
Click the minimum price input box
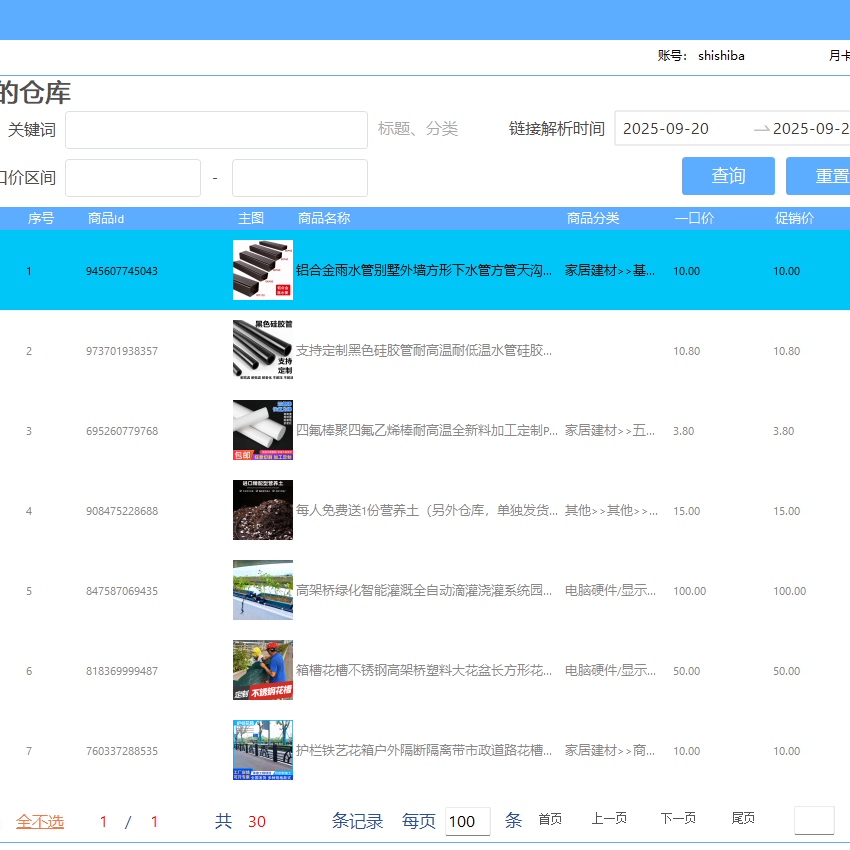coord(133,177)
